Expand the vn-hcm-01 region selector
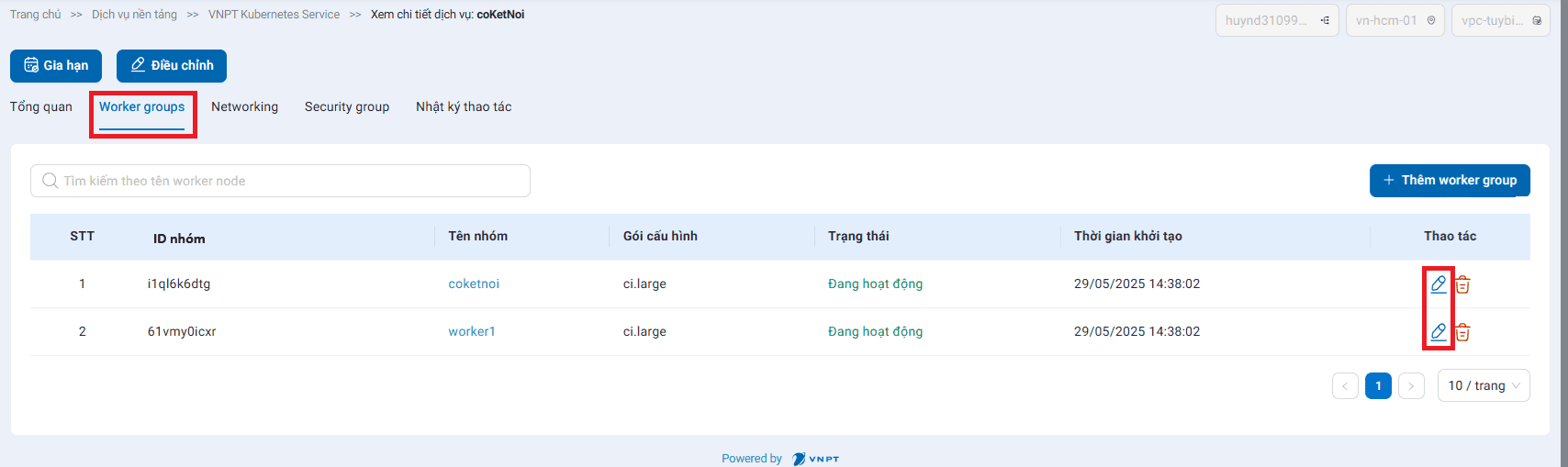 1394,20
